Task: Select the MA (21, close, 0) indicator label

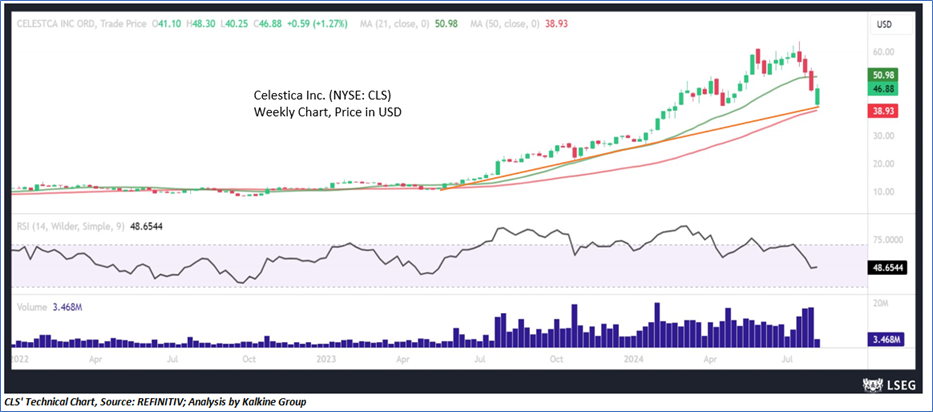Action: tap(393, 24)
